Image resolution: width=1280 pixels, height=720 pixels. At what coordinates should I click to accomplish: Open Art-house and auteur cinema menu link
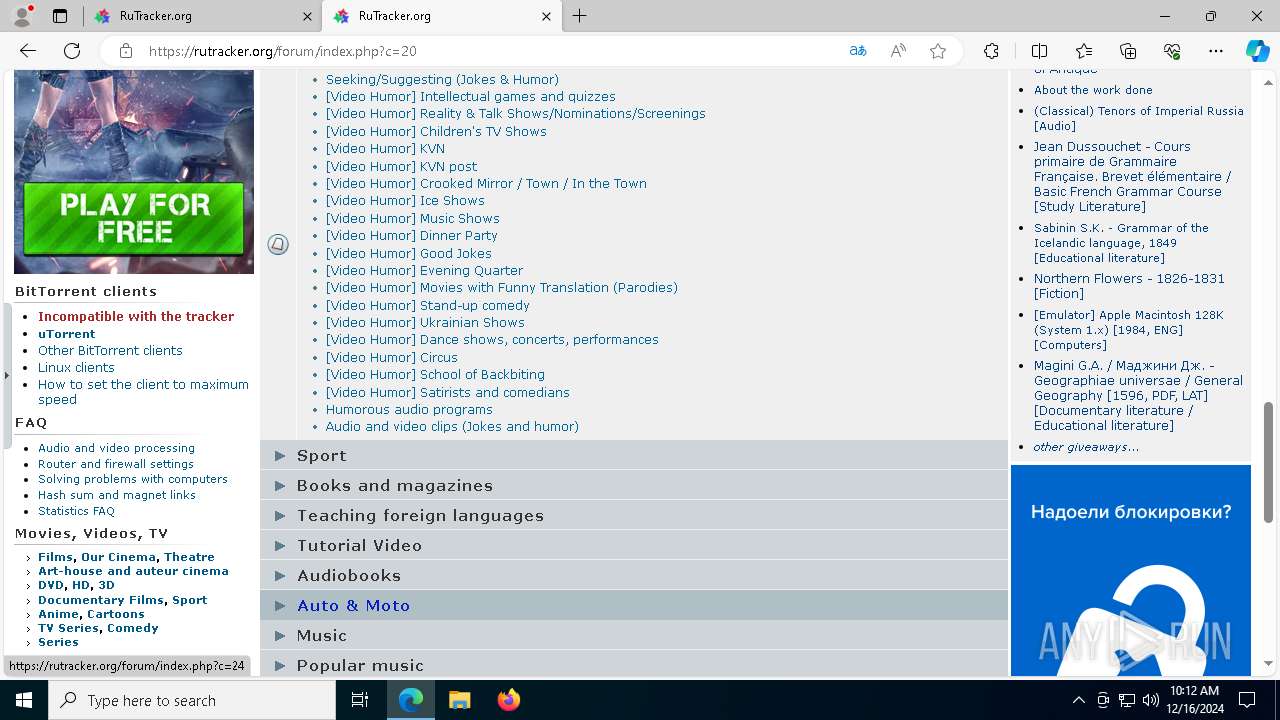tap(133, 571)
